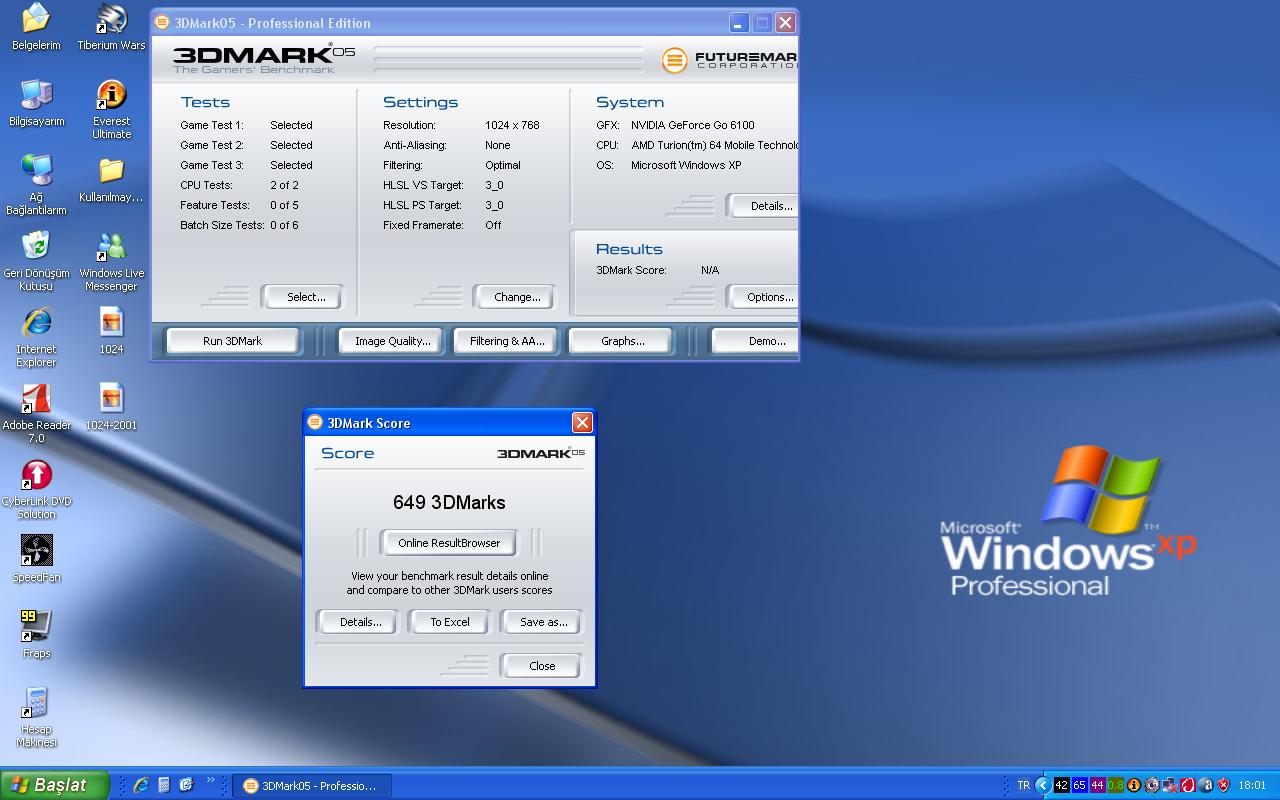Click 'NVIDIA GeForce Go 6100' GFX value
Image resolution: width=1280 pixels, height=800 pixels.
[x=692, y=125]
